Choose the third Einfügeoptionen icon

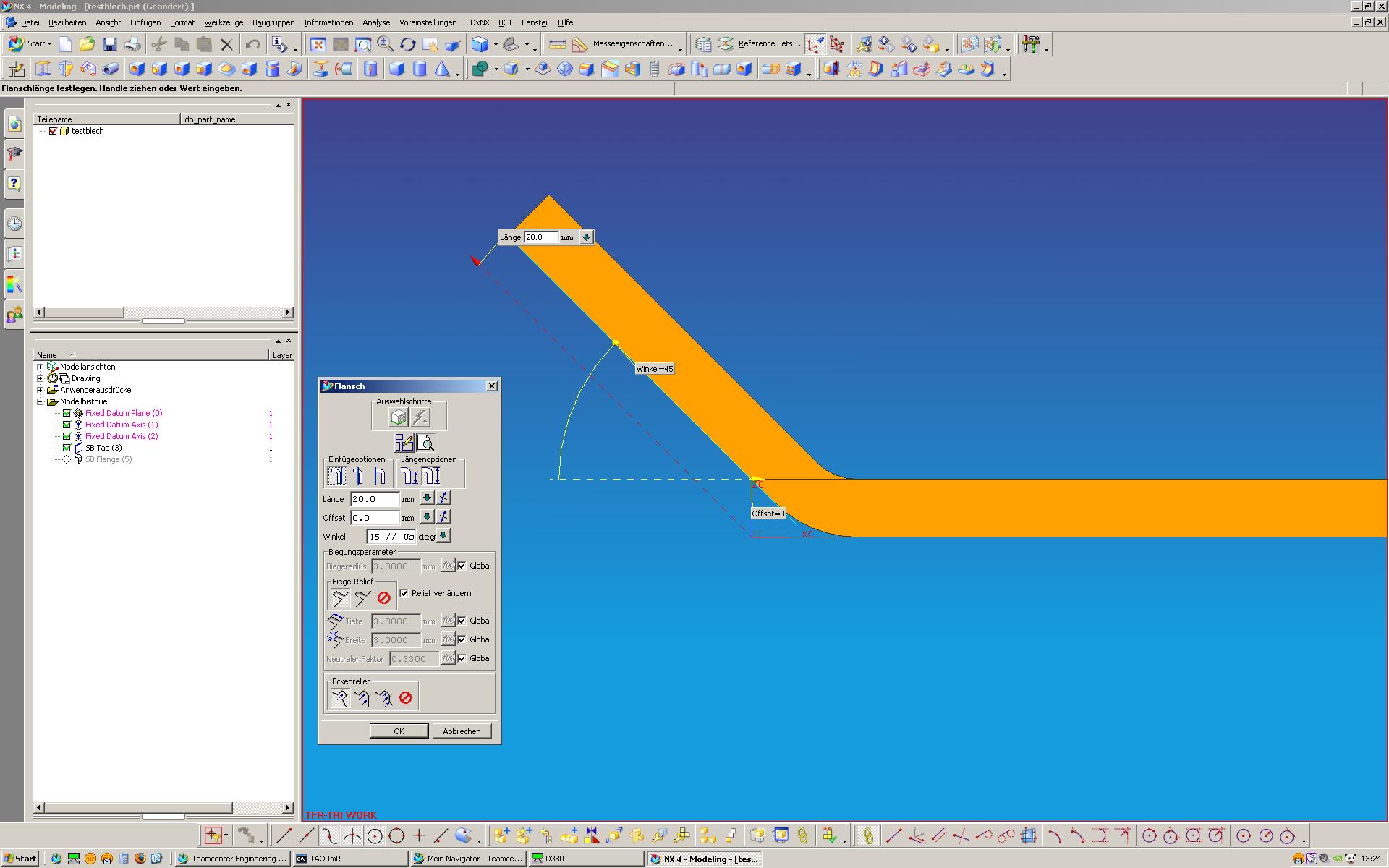coord(379,476)
